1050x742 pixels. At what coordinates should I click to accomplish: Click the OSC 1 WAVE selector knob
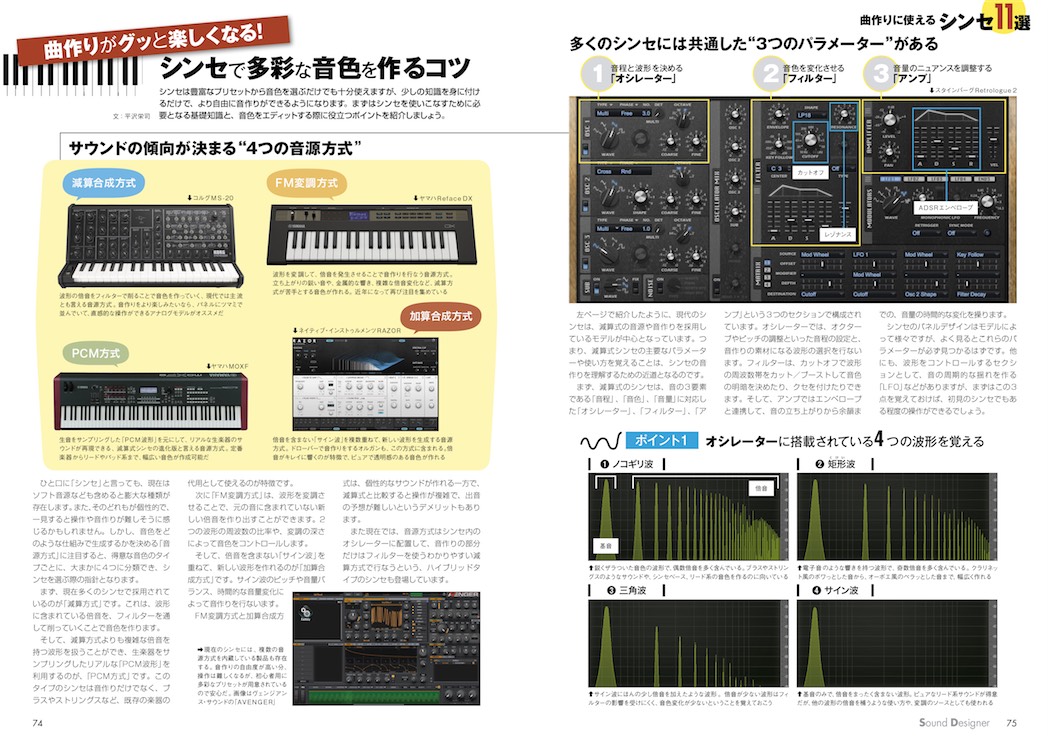pos(608,139)
